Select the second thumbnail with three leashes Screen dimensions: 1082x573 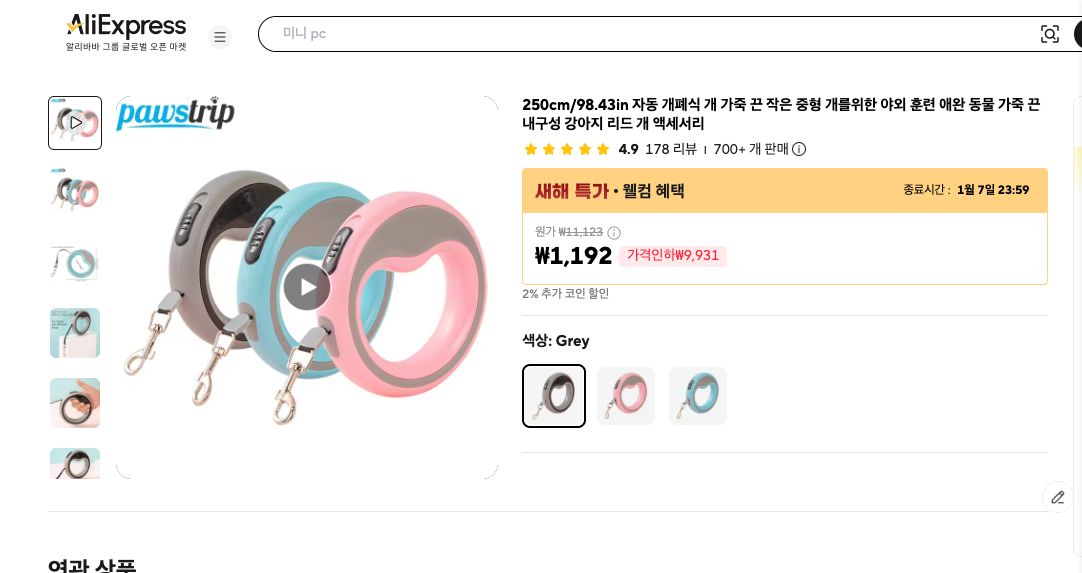pos(75,193)
